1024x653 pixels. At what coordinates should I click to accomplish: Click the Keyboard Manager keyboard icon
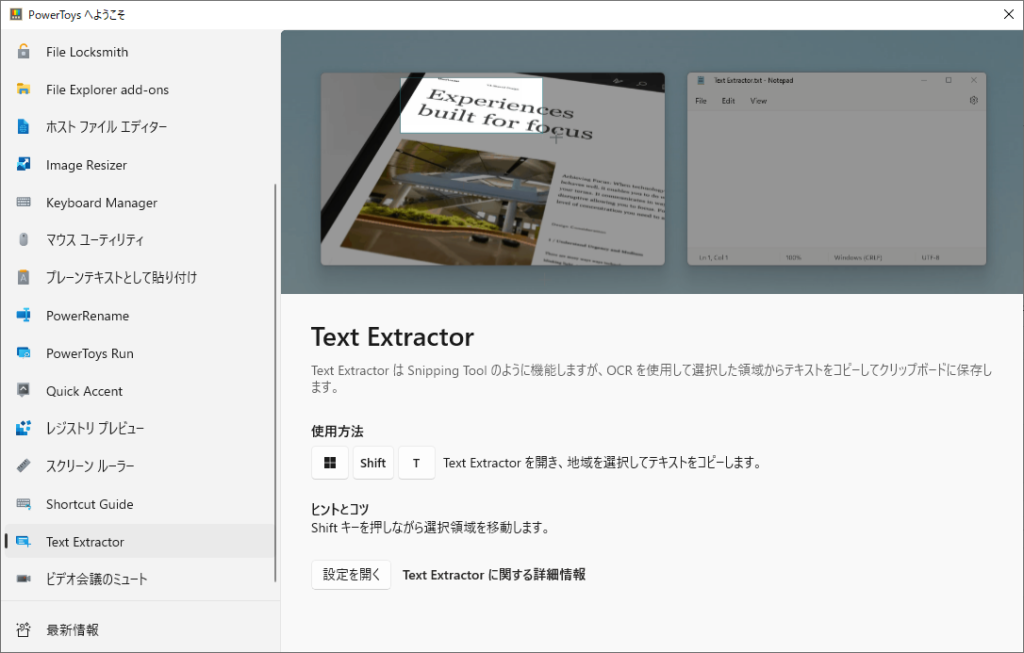pos(24,202)
